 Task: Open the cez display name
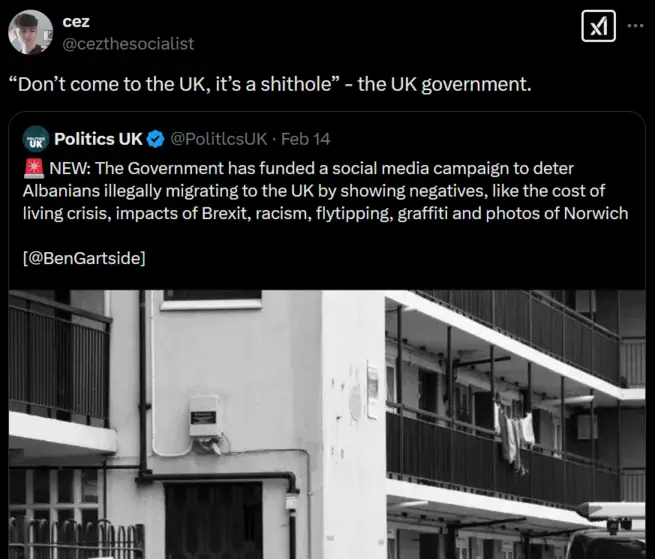[76, 21]
